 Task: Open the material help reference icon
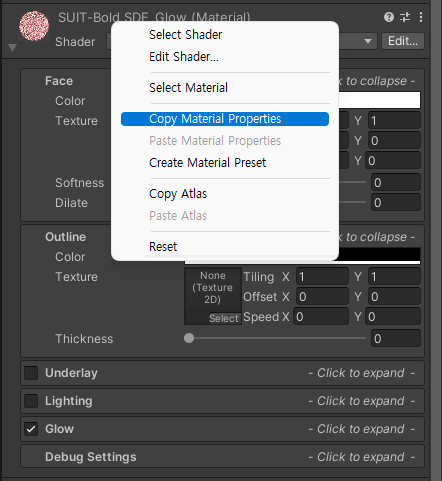point(389,17)
